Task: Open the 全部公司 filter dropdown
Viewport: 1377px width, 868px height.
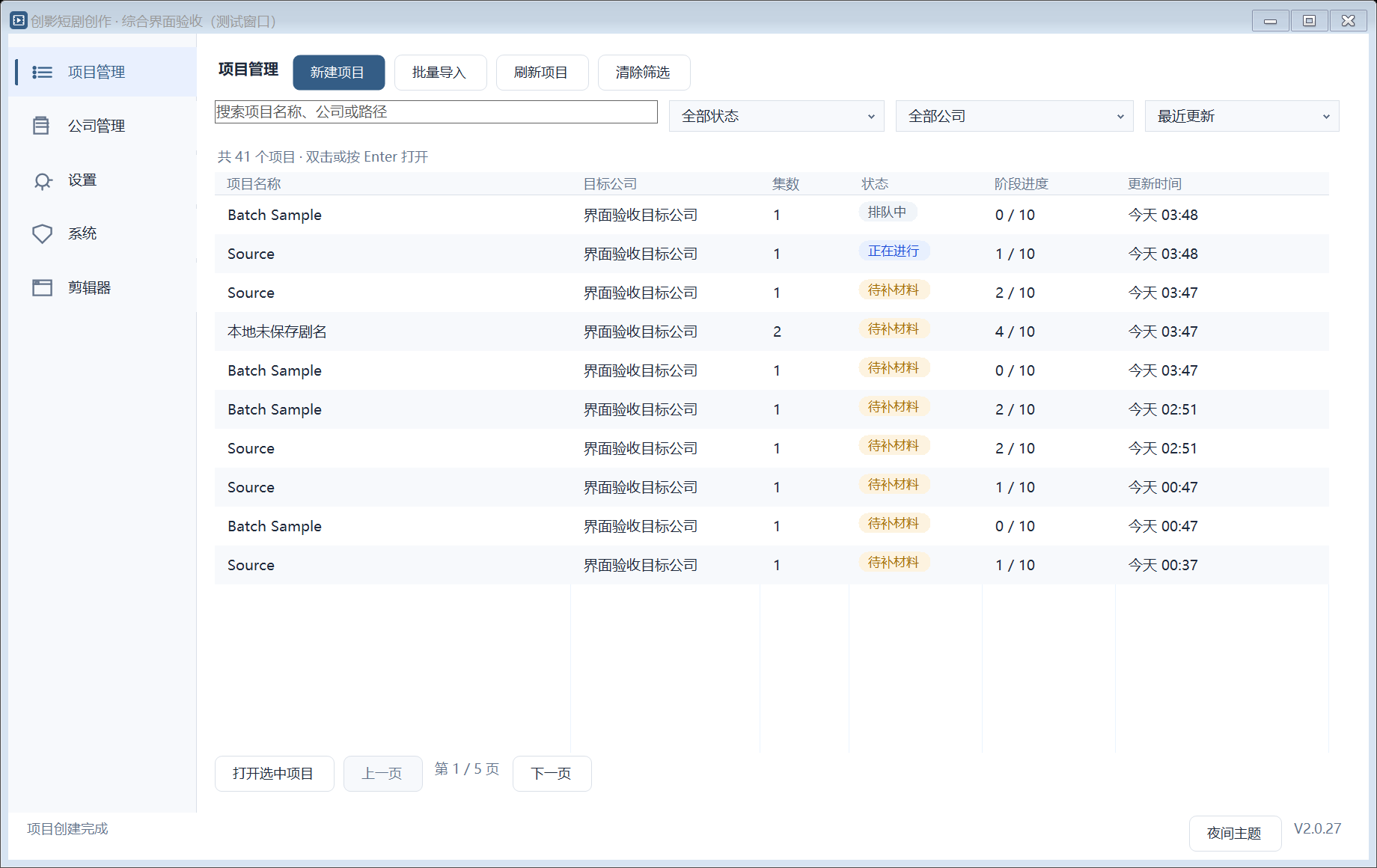Action: [1015, 116]
